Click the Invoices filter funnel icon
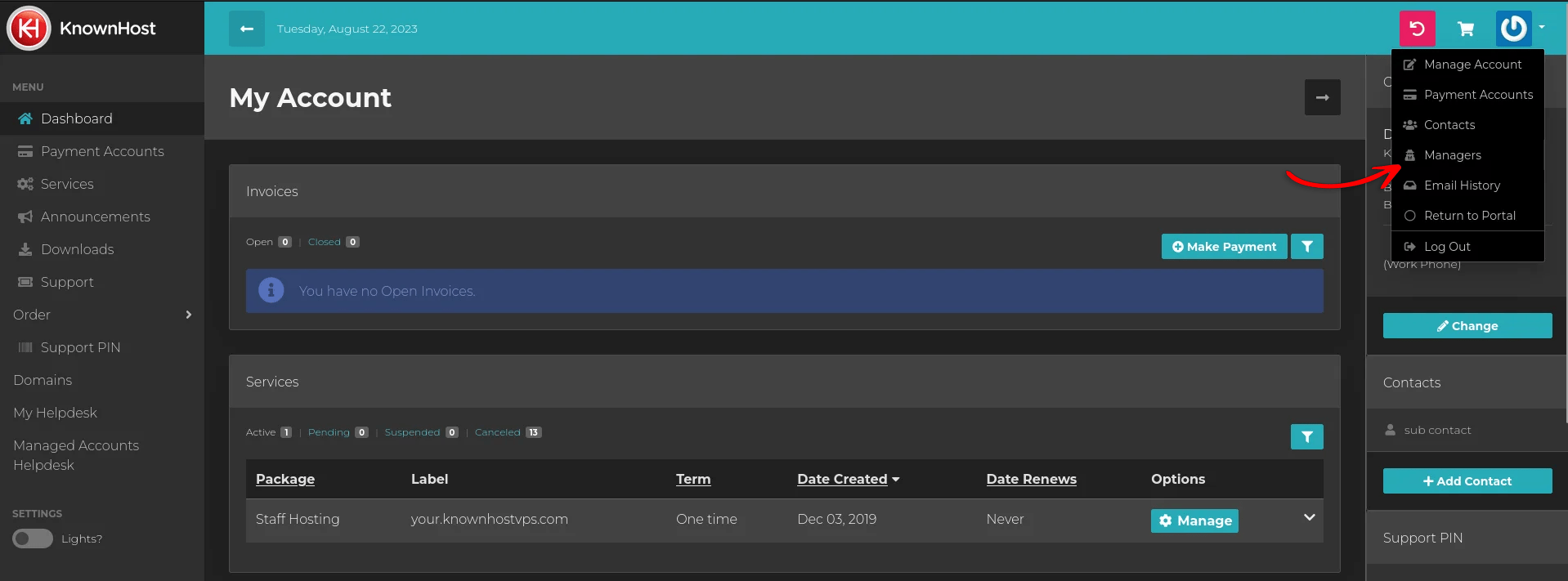Screen dimensions: 1568x581 pos(1306,247)
